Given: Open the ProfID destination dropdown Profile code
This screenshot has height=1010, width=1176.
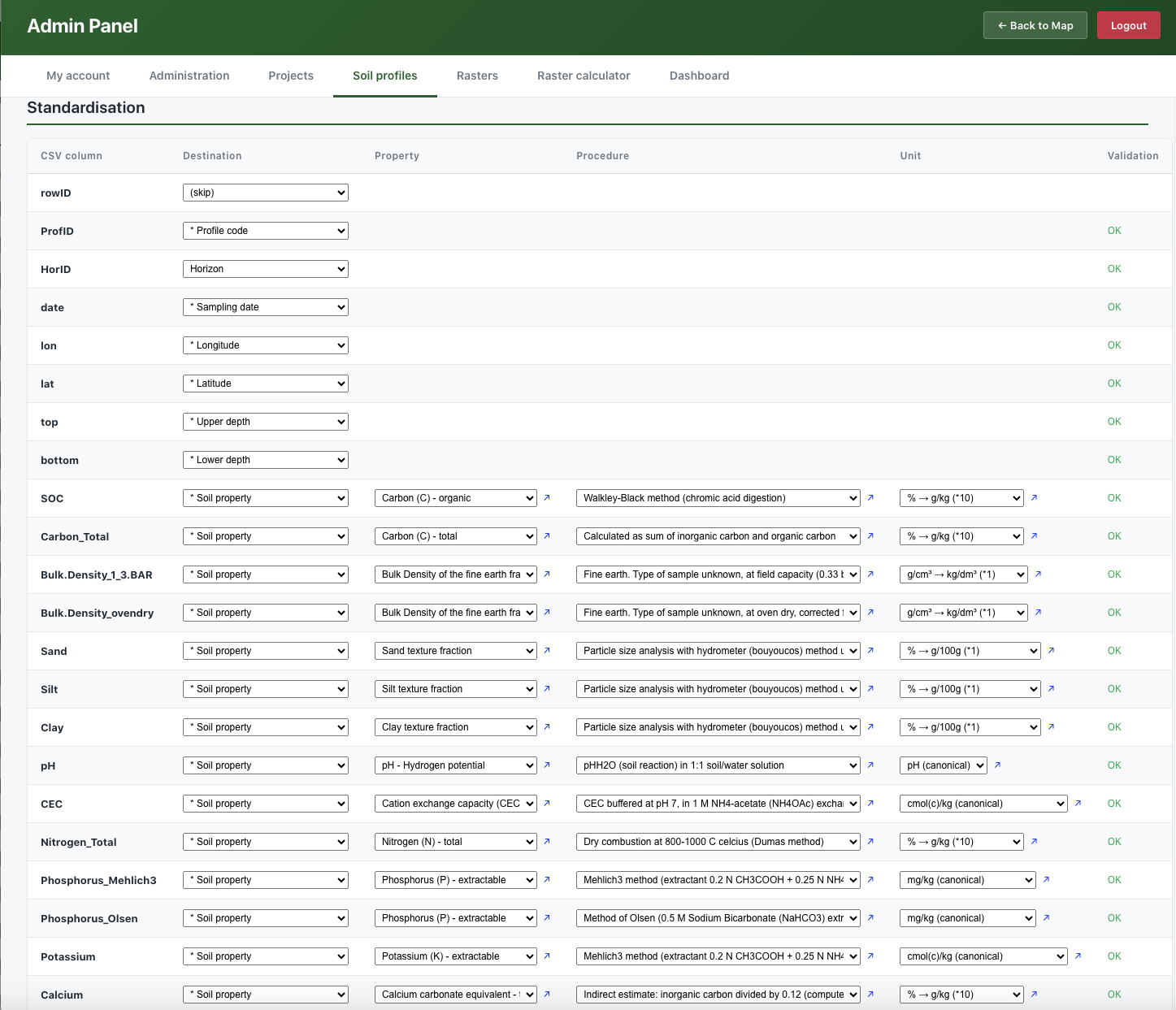Looking at the screenshot, I should click(x=266, y=231).
